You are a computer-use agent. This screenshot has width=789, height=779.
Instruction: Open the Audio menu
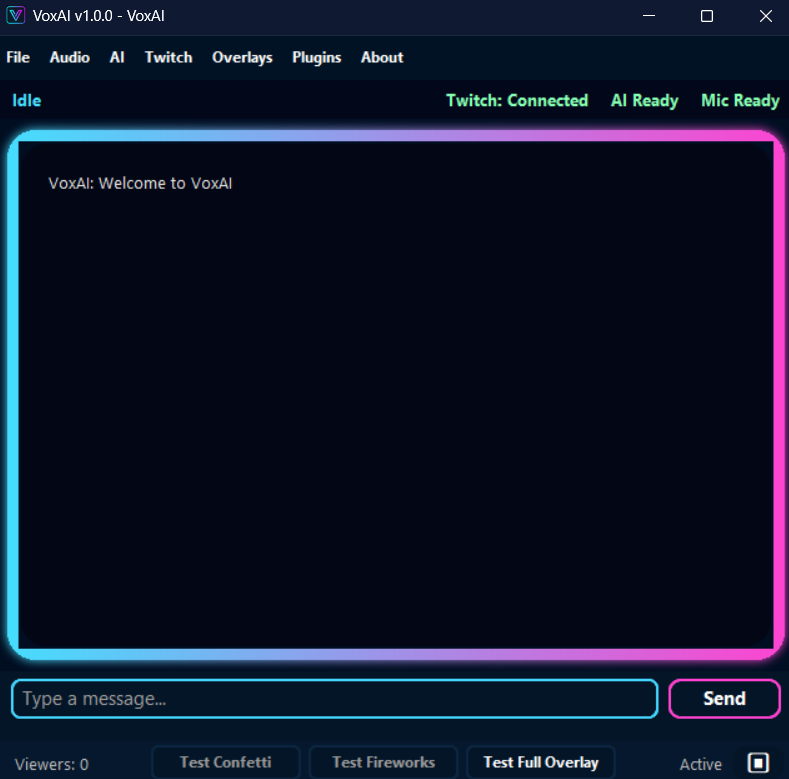coord(69,57)
